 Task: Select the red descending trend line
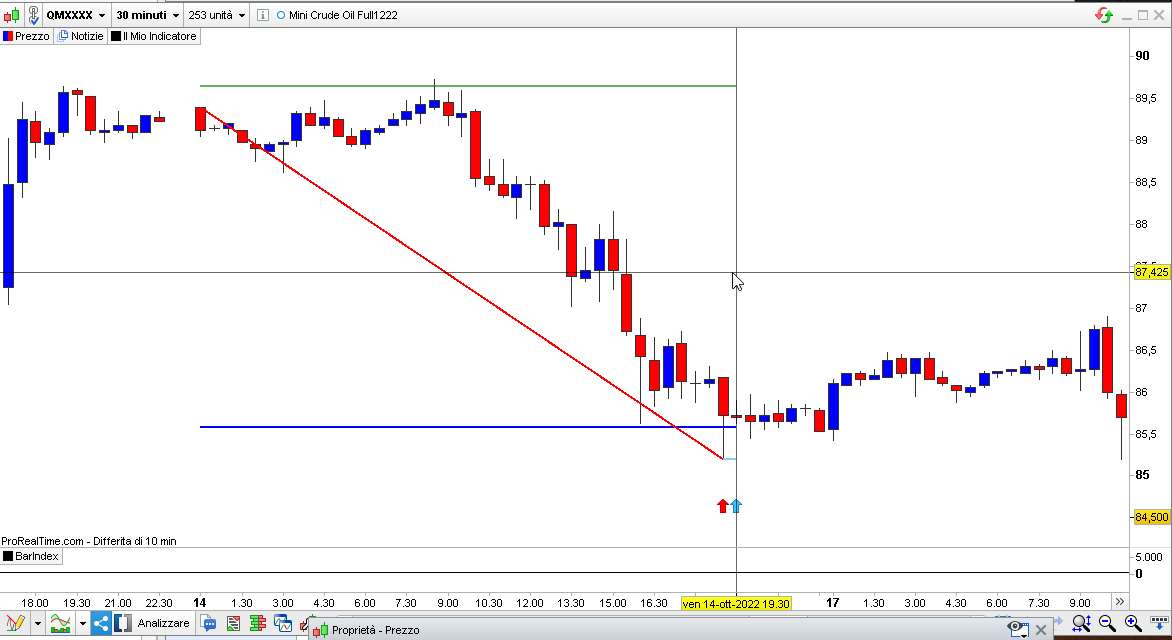point(462,283)
